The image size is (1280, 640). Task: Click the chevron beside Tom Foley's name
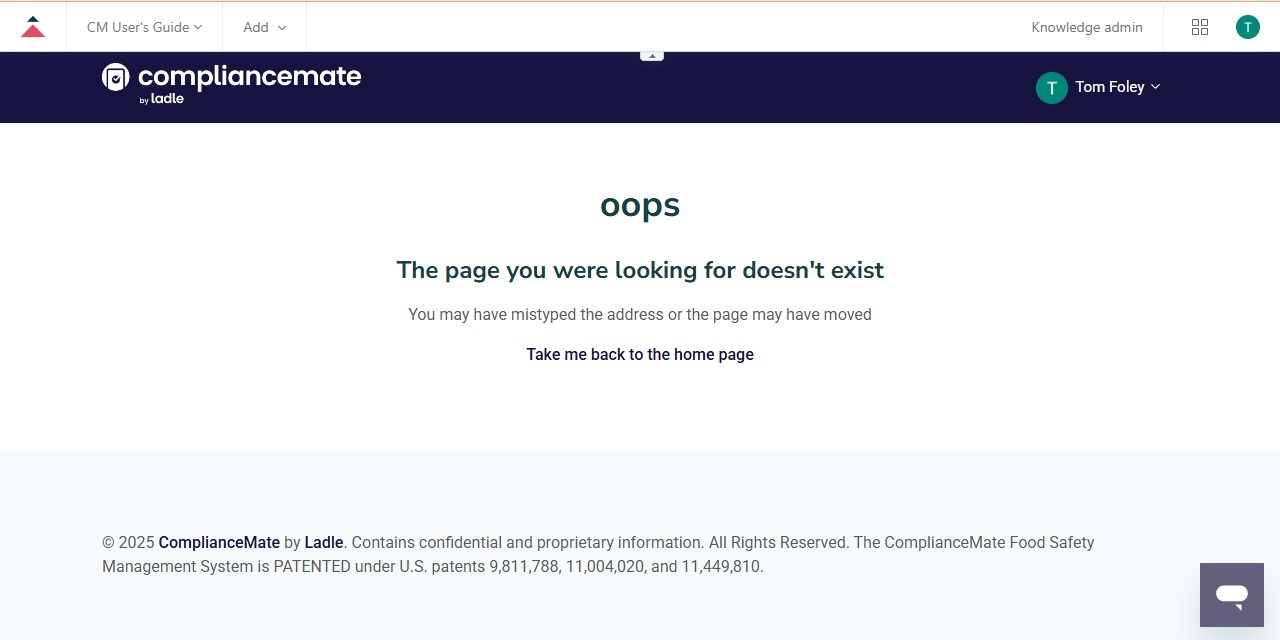coord(1156,87)
